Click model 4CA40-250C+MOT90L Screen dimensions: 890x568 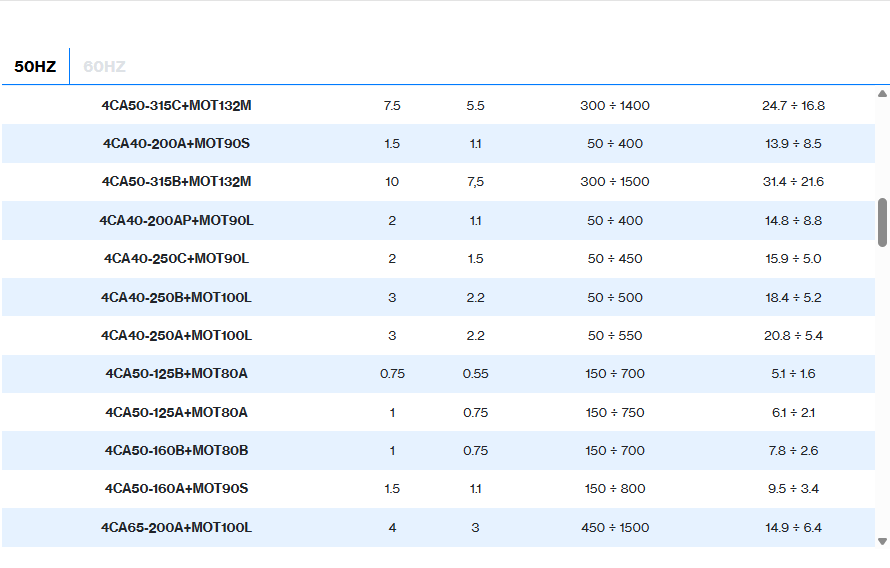point(176,259)
